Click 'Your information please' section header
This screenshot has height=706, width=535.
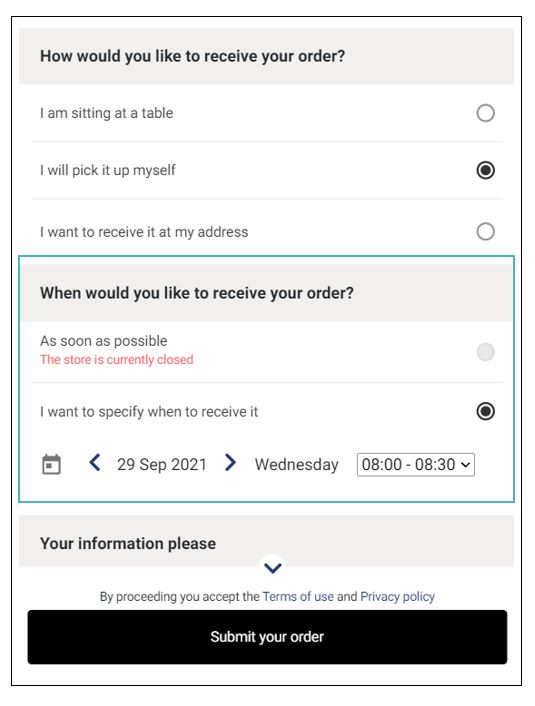(128, 543)
